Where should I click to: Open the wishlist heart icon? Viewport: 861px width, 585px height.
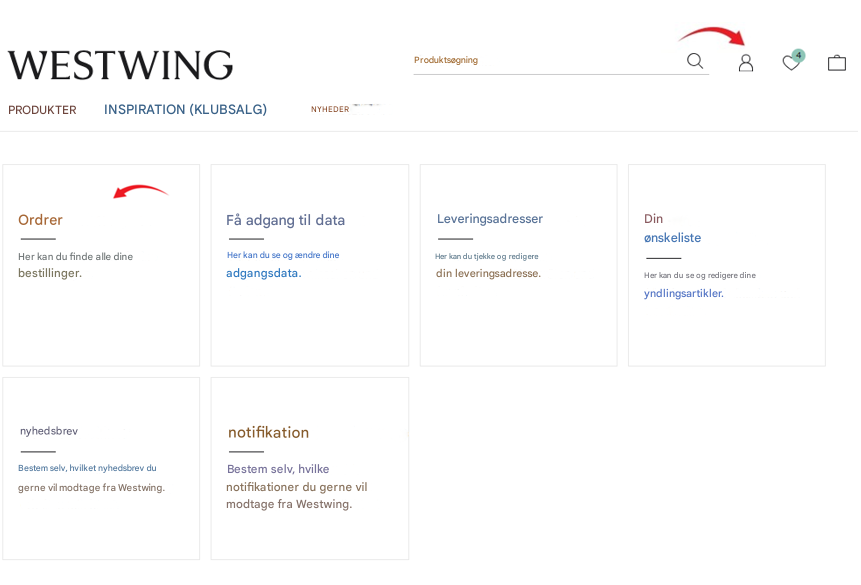(x=791, y=63)
